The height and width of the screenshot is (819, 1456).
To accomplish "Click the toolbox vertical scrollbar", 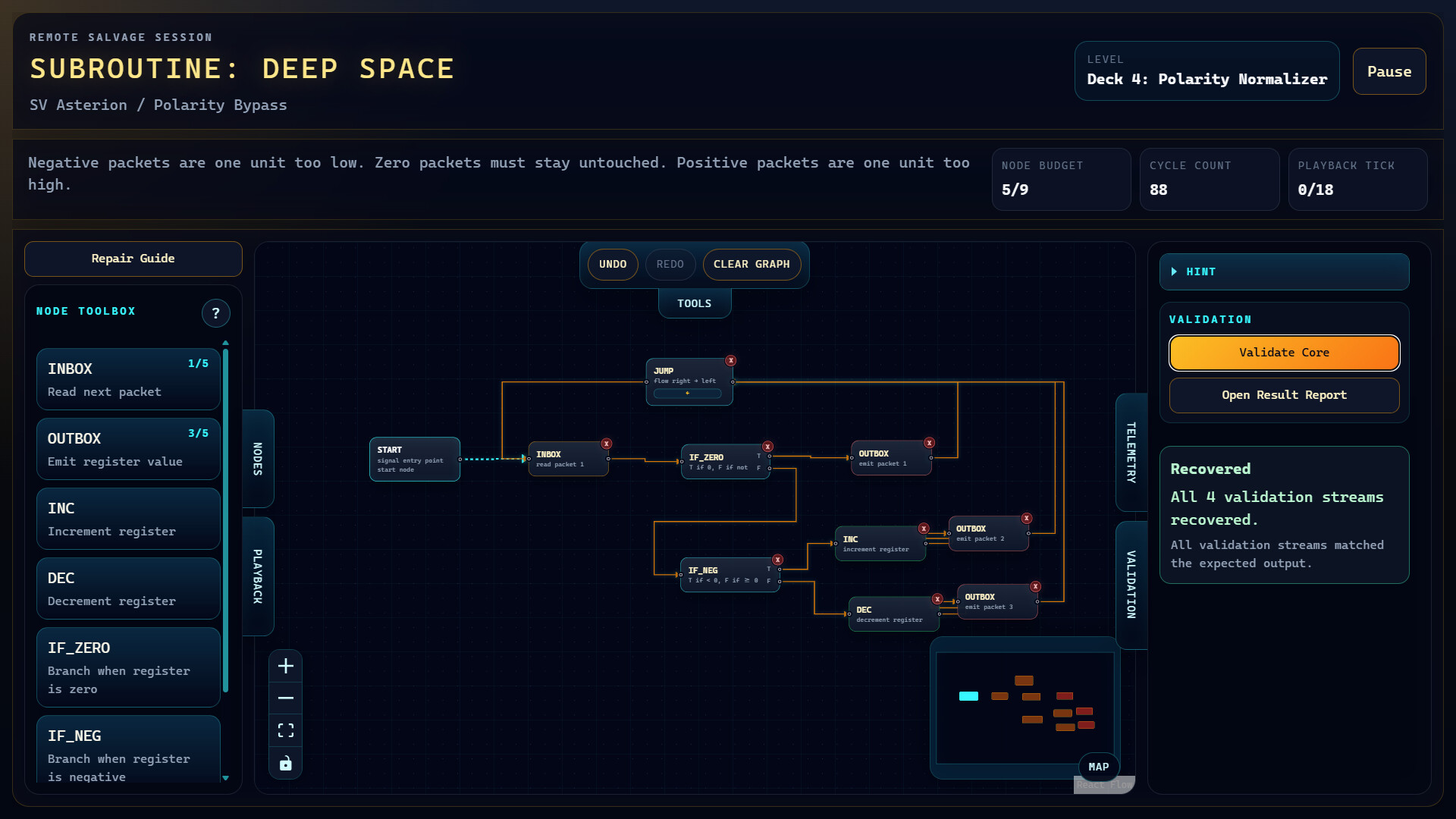I will click(x=225, y=519).
